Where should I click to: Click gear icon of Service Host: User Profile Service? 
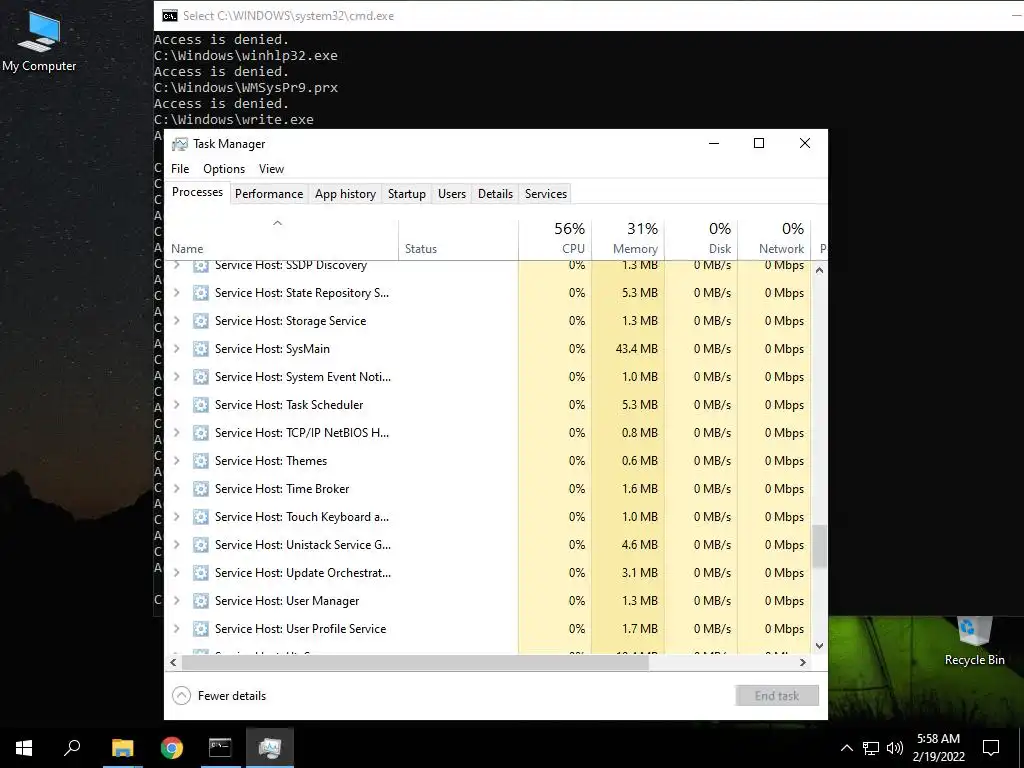(200, 629)
